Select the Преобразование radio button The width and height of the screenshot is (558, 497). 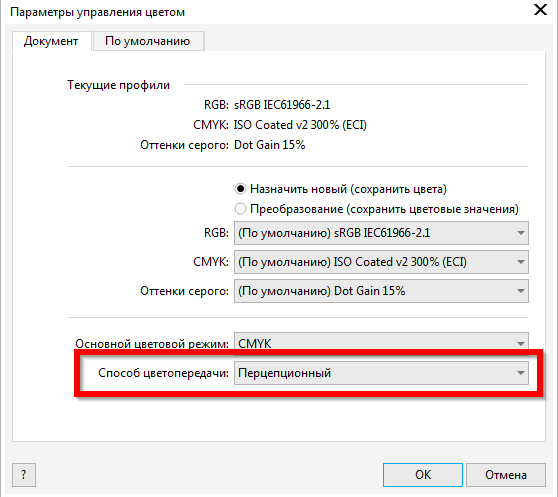(241, 209)
